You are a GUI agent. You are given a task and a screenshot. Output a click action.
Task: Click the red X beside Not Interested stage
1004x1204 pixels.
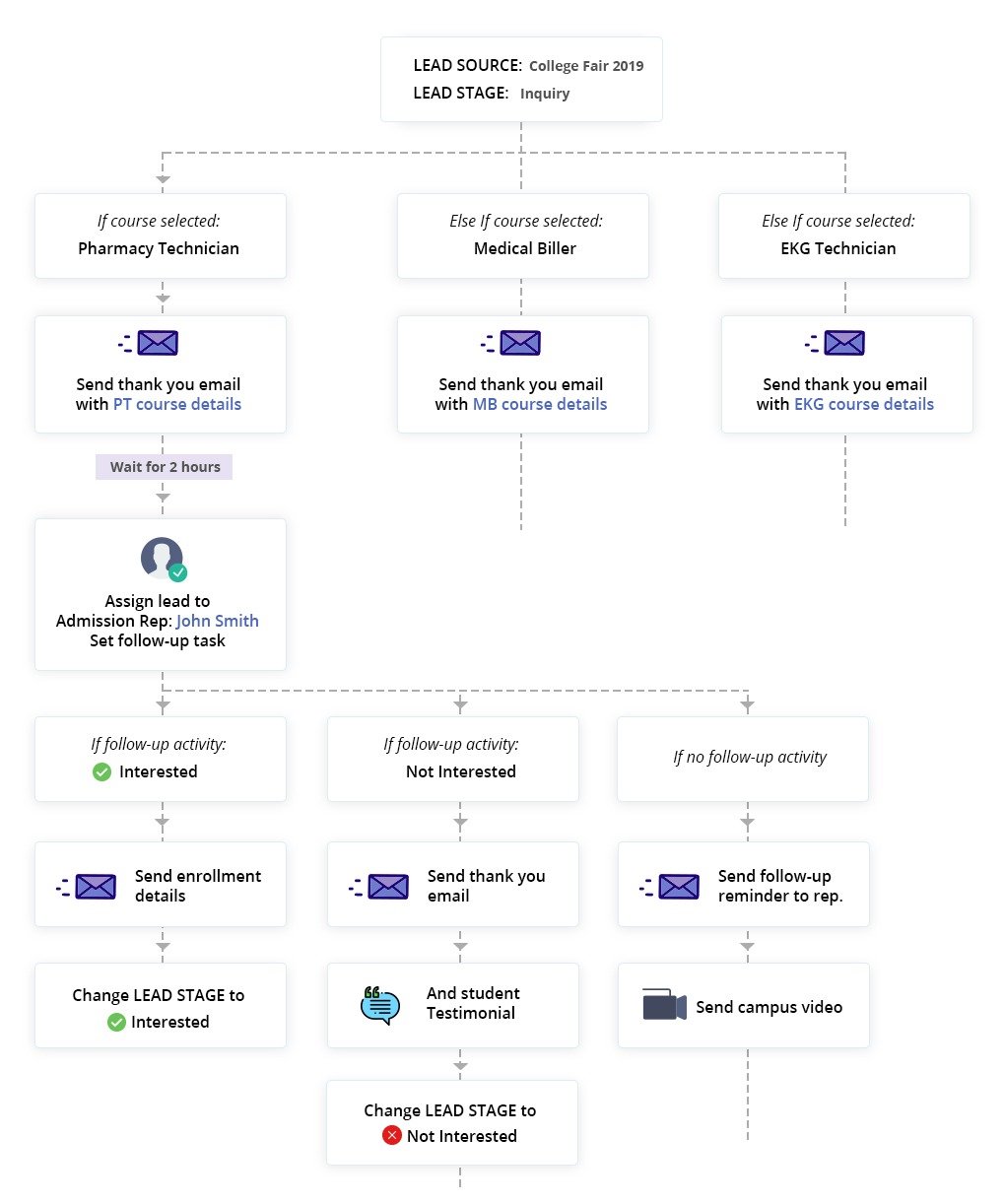[x=392, y=1135]
